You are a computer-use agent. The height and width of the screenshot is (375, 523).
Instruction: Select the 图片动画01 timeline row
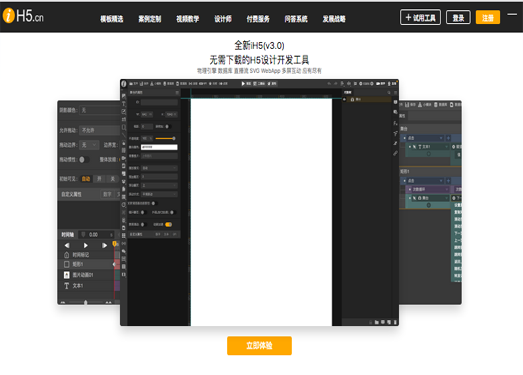pyautogui.click(x=86, y=275)
